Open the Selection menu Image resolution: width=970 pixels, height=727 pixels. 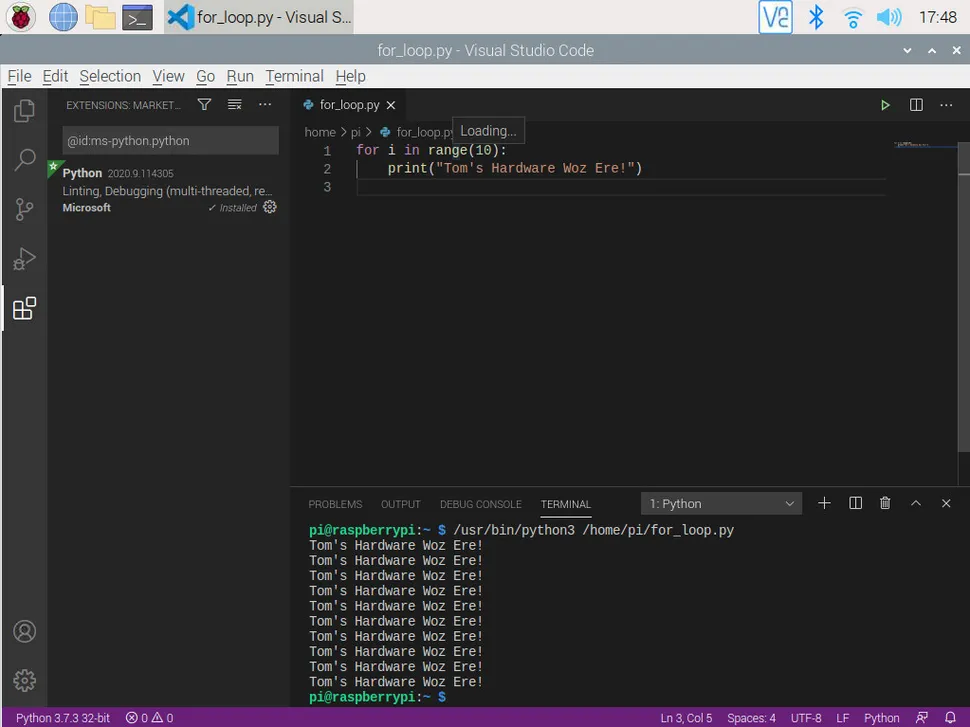coord(110,76)
